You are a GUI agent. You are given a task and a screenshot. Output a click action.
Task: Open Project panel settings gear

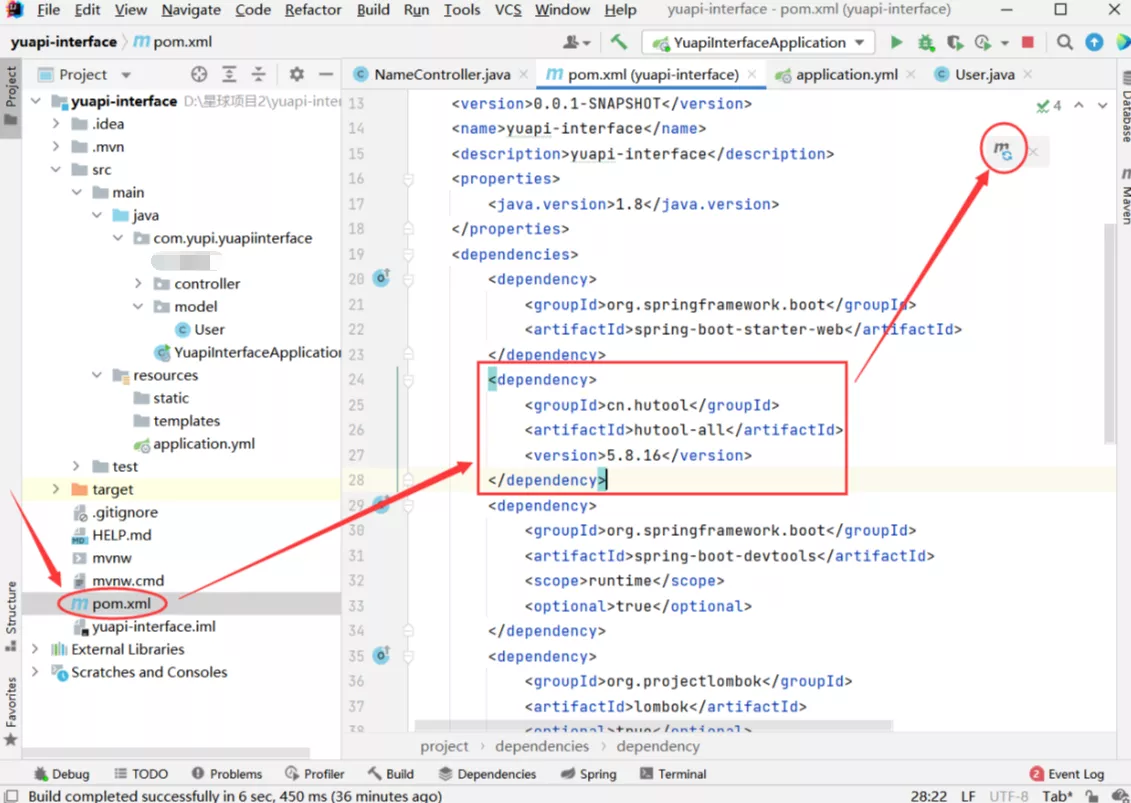(x=296, y=74)
